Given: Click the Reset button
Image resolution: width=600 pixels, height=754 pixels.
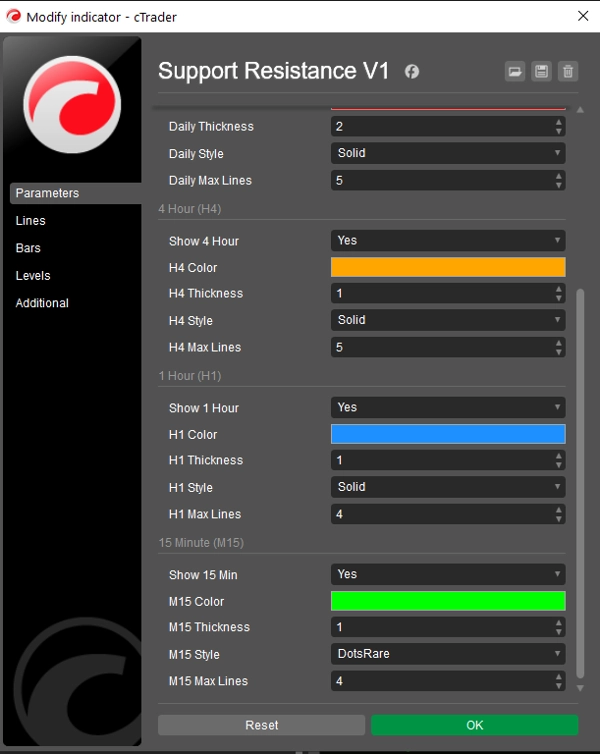Looking at the screenshot, I should coord(262,725).
